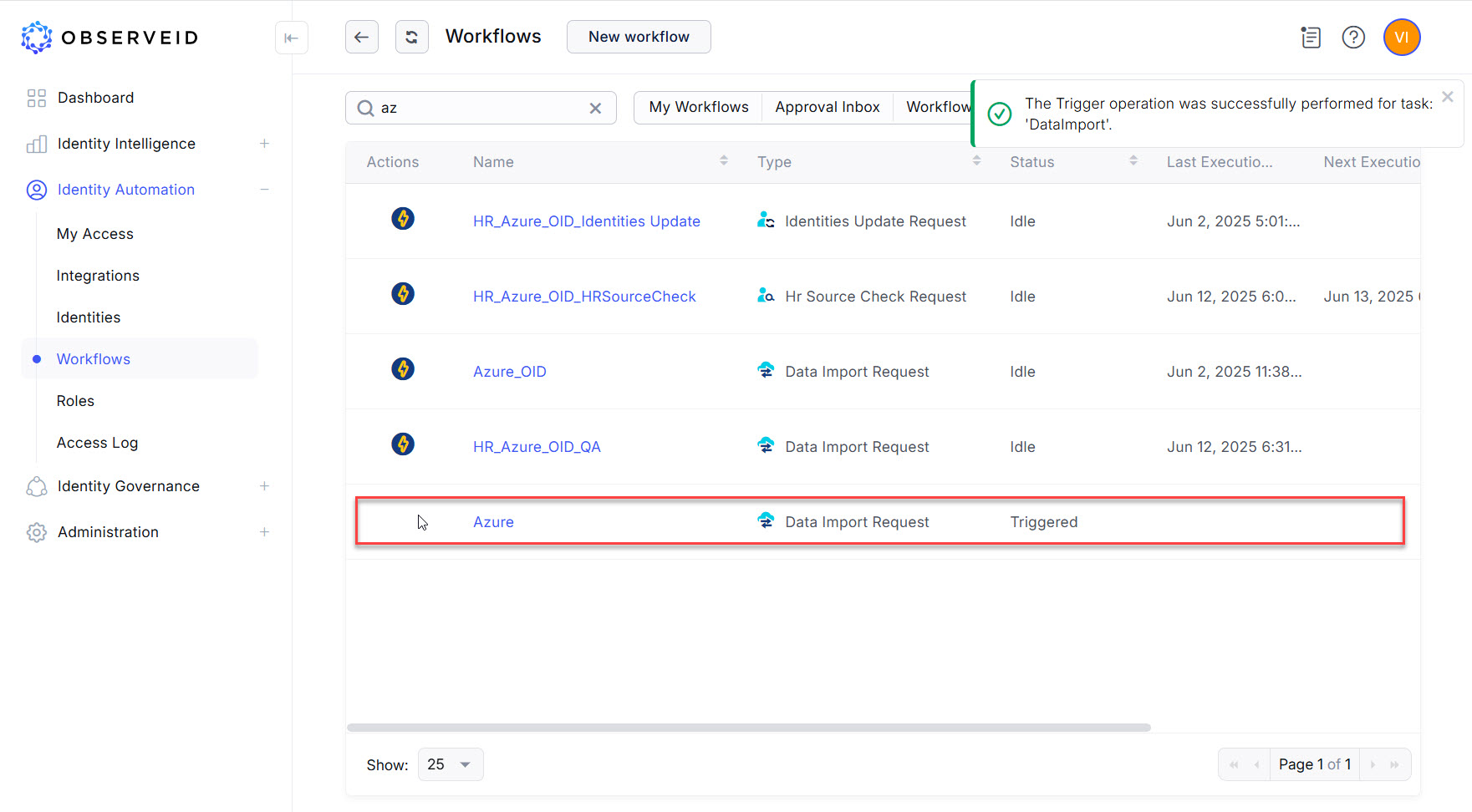This screenshot has height=812, width=1472.
Task: Click trigger icon for HR_Azure_OID_Identities Update
Action: pyautogui.click(x=403, y=219)
